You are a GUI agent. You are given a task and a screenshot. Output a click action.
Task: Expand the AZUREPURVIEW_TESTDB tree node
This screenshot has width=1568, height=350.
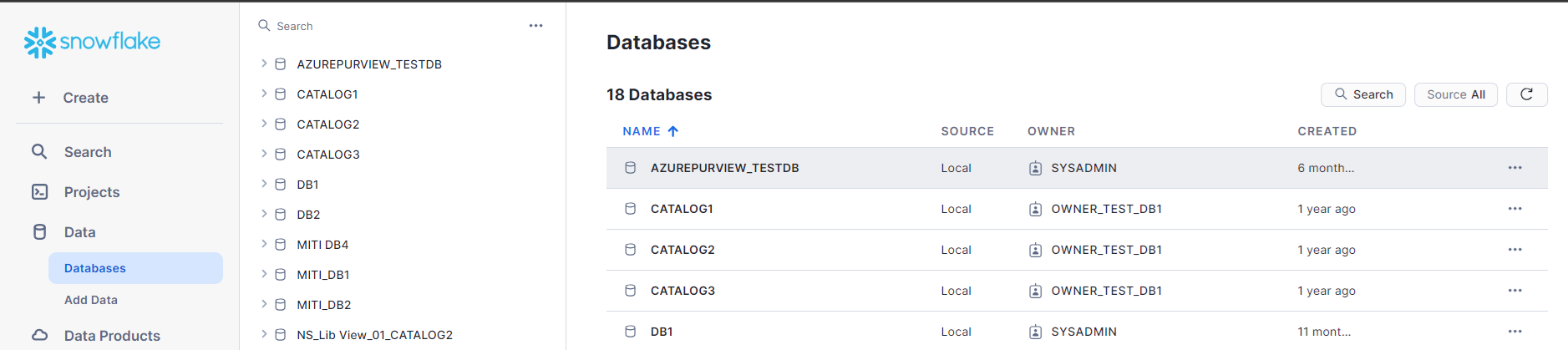(x=264, y=63)
